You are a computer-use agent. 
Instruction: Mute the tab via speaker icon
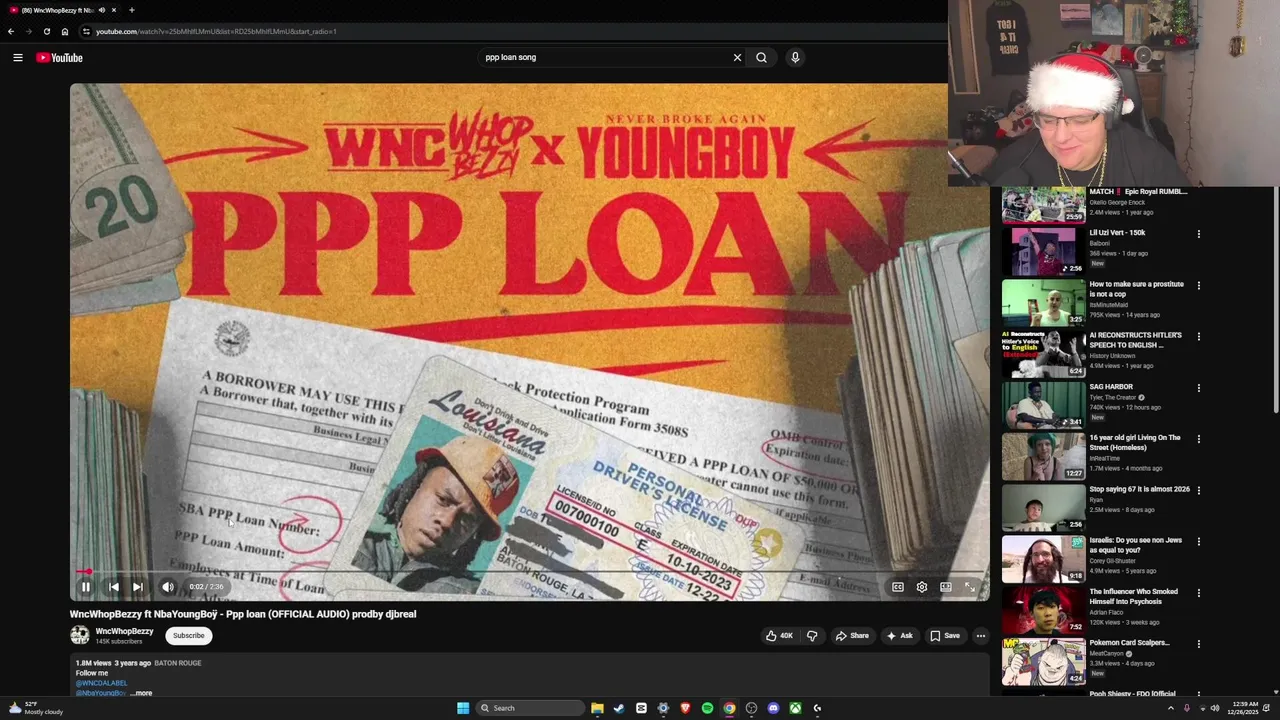(101, 10)
